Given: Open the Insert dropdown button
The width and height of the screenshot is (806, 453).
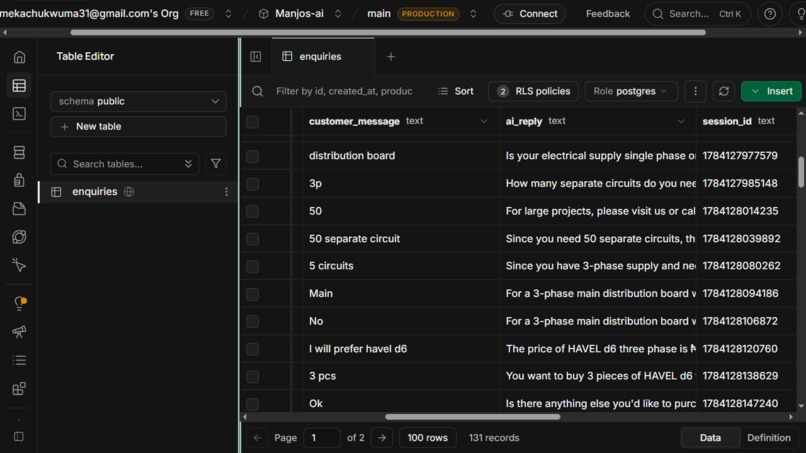Looking at the screenshot, I should tap(771, 91).
